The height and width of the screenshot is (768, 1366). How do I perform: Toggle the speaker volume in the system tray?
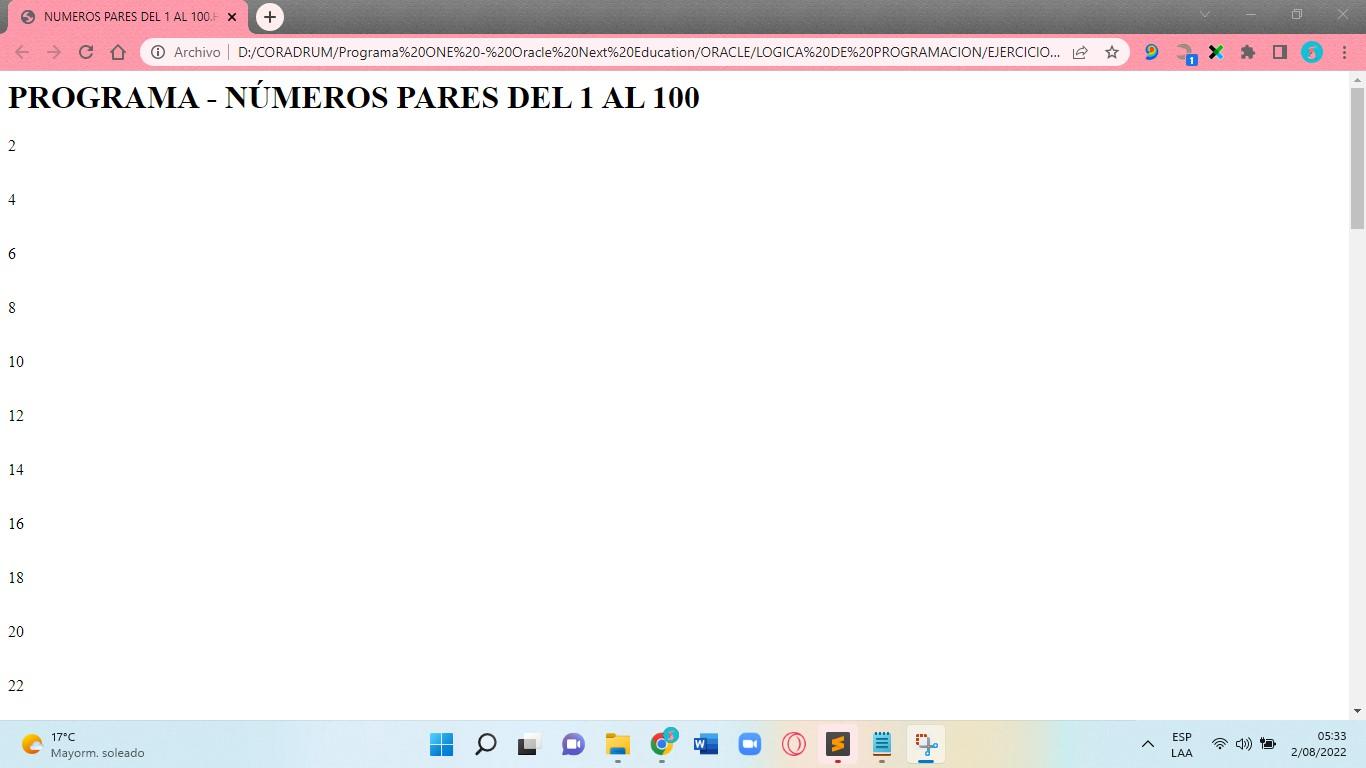1243,744
